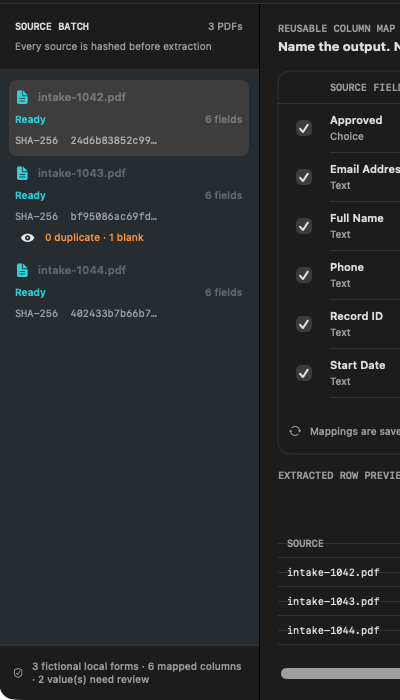Click the intake-1044.pdf document icon

pyautogui.click(x=22, y=270)
